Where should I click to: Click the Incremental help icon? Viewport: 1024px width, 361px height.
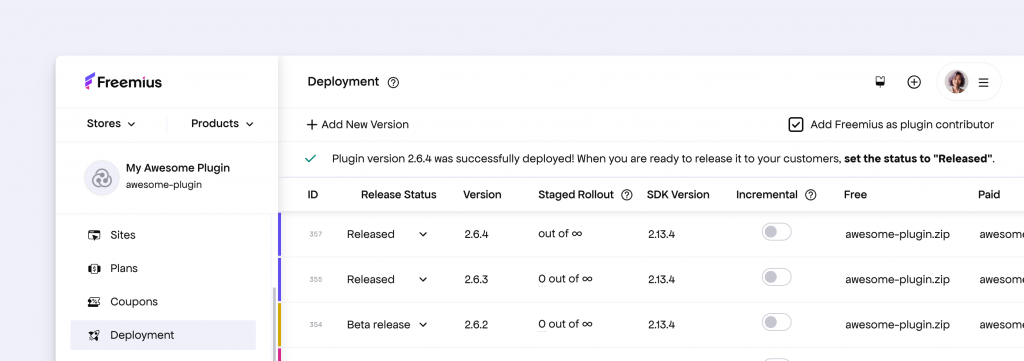[810, 195]
